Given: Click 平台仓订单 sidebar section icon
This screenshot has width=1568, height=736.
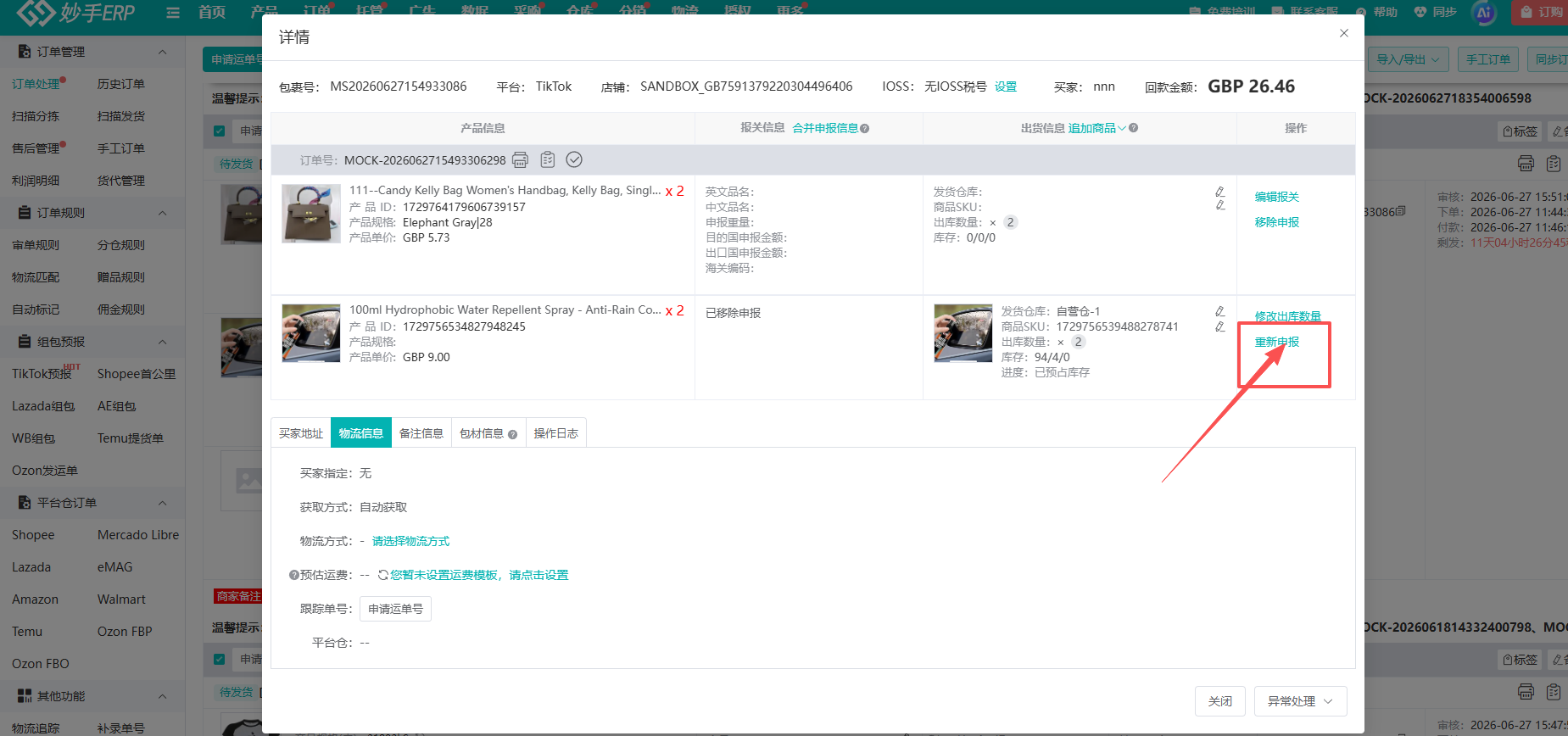Looking at the screenshot, I should [x=25, y=503].
